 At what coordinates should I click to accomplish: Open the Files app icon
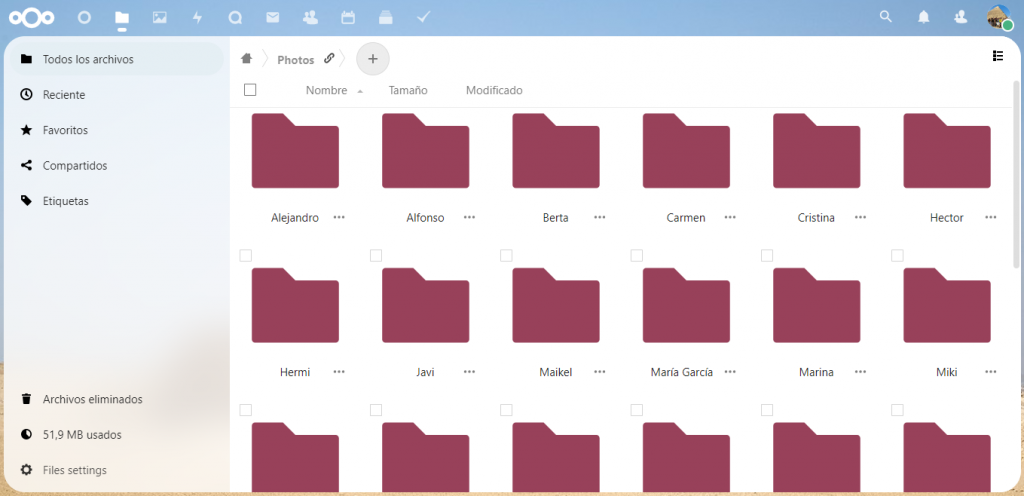point(121,18)
